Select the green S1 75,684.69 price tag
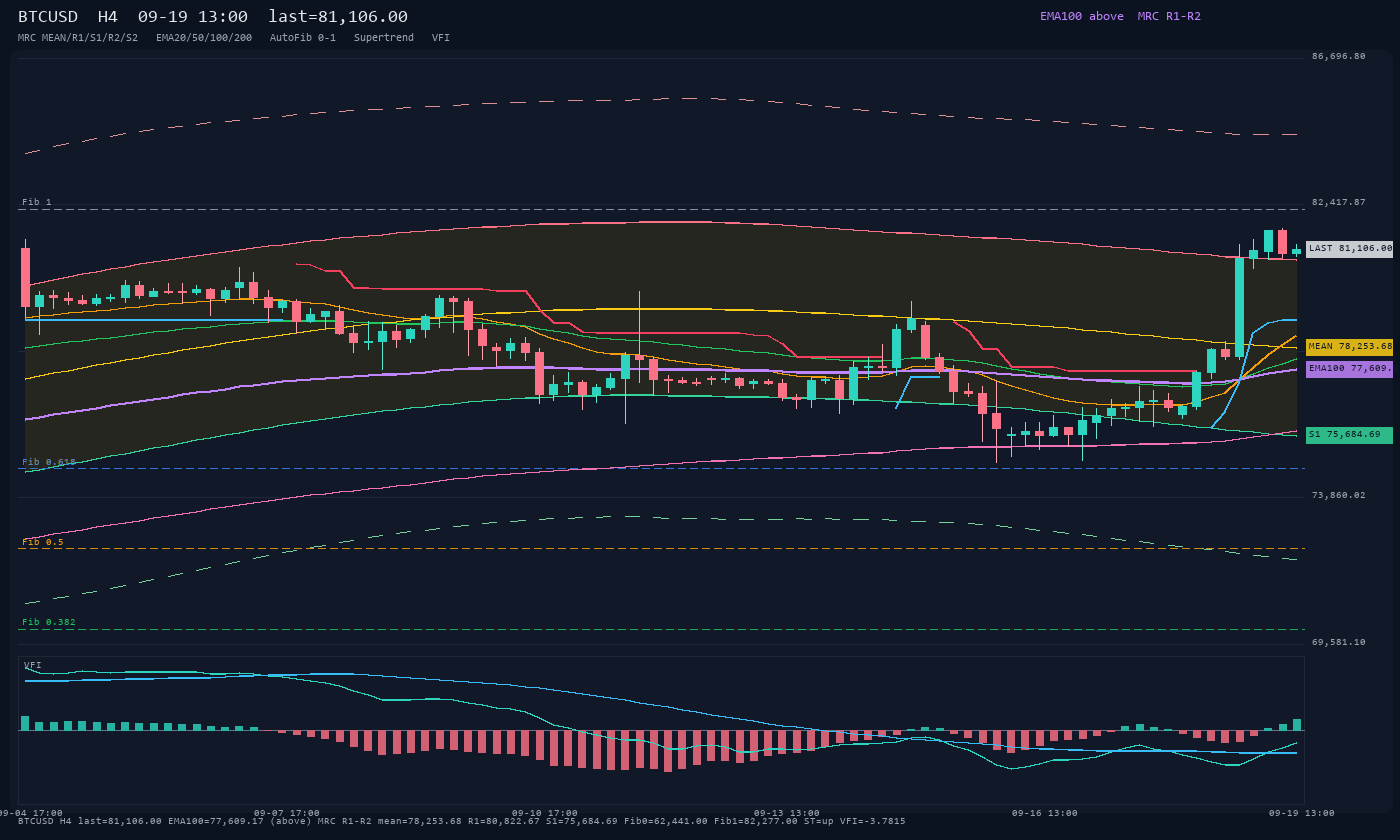 (1349, 435)
